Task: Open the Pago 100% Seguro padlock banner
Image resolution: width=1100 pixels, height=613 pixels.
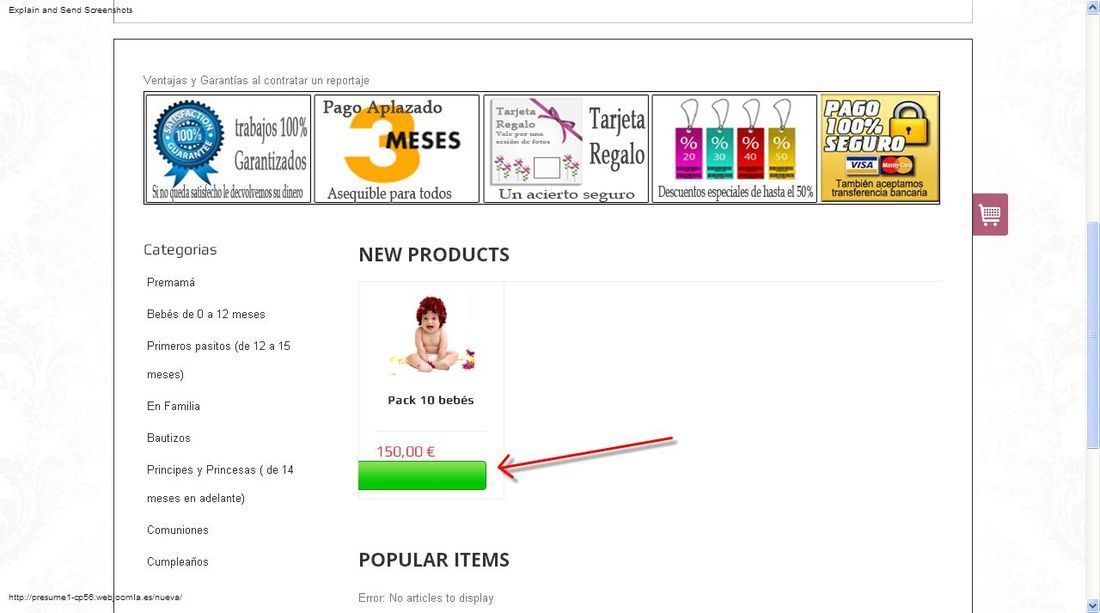Action: click(x=880, y=149)
